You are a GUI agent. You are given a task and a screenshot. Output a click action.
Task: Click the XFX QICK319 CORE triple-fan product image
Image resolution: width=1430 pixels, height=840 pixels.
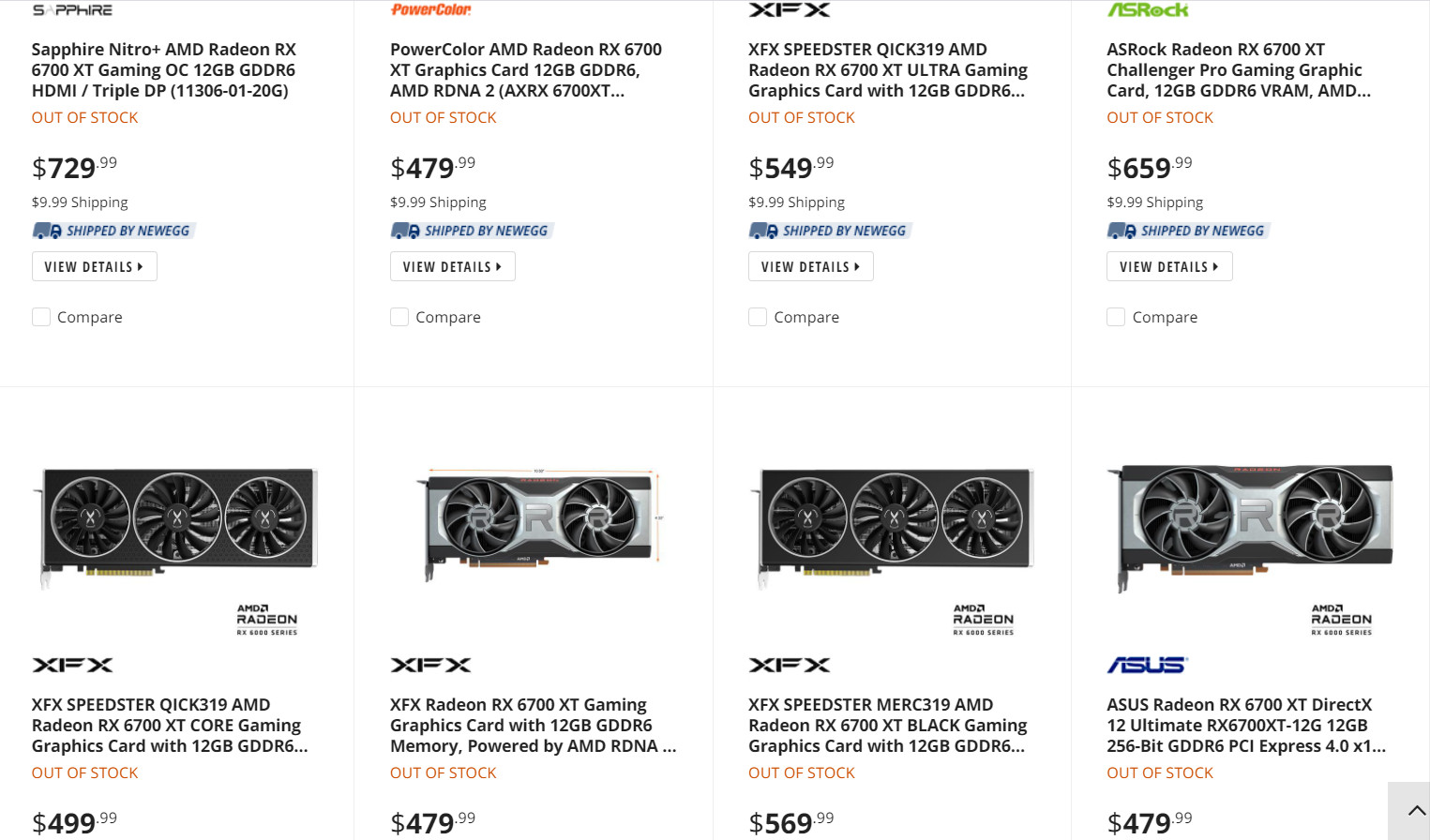point(178,523)
